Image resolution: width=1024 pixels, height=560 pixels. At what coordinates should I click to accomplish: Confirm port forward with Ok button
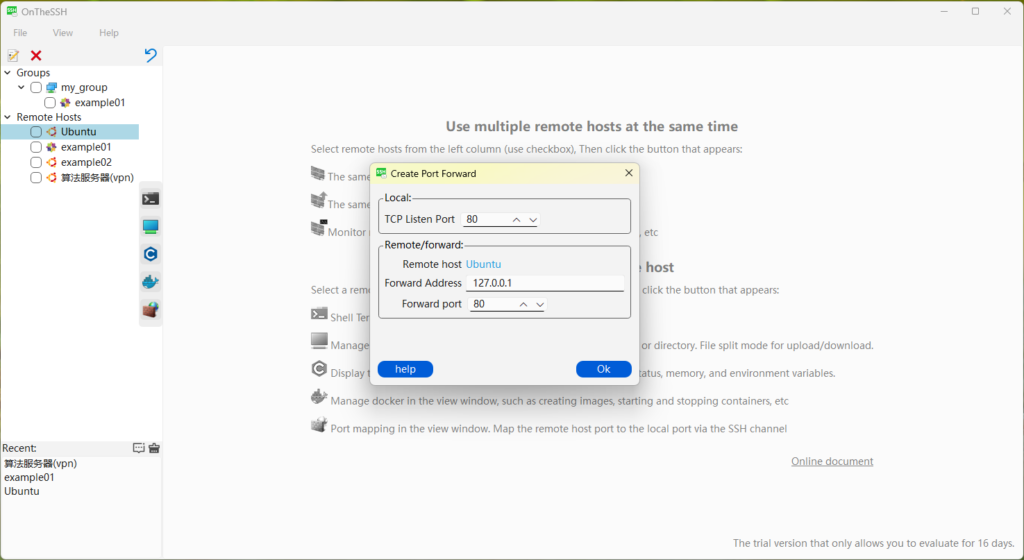click(x=603, y=369)
